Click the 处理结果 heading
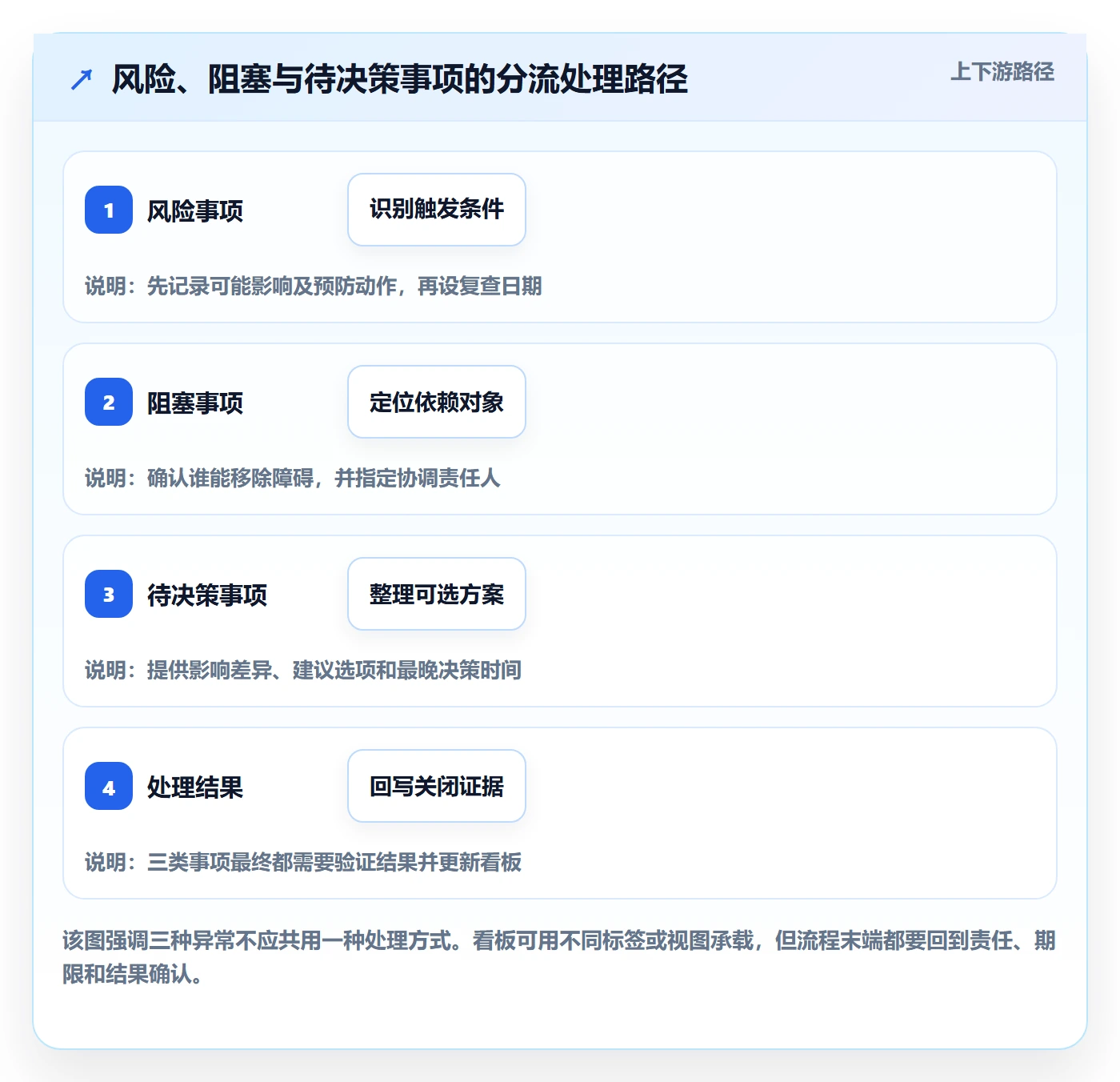This screenshot has height=1082, width=1120. [x=195, y=787]
